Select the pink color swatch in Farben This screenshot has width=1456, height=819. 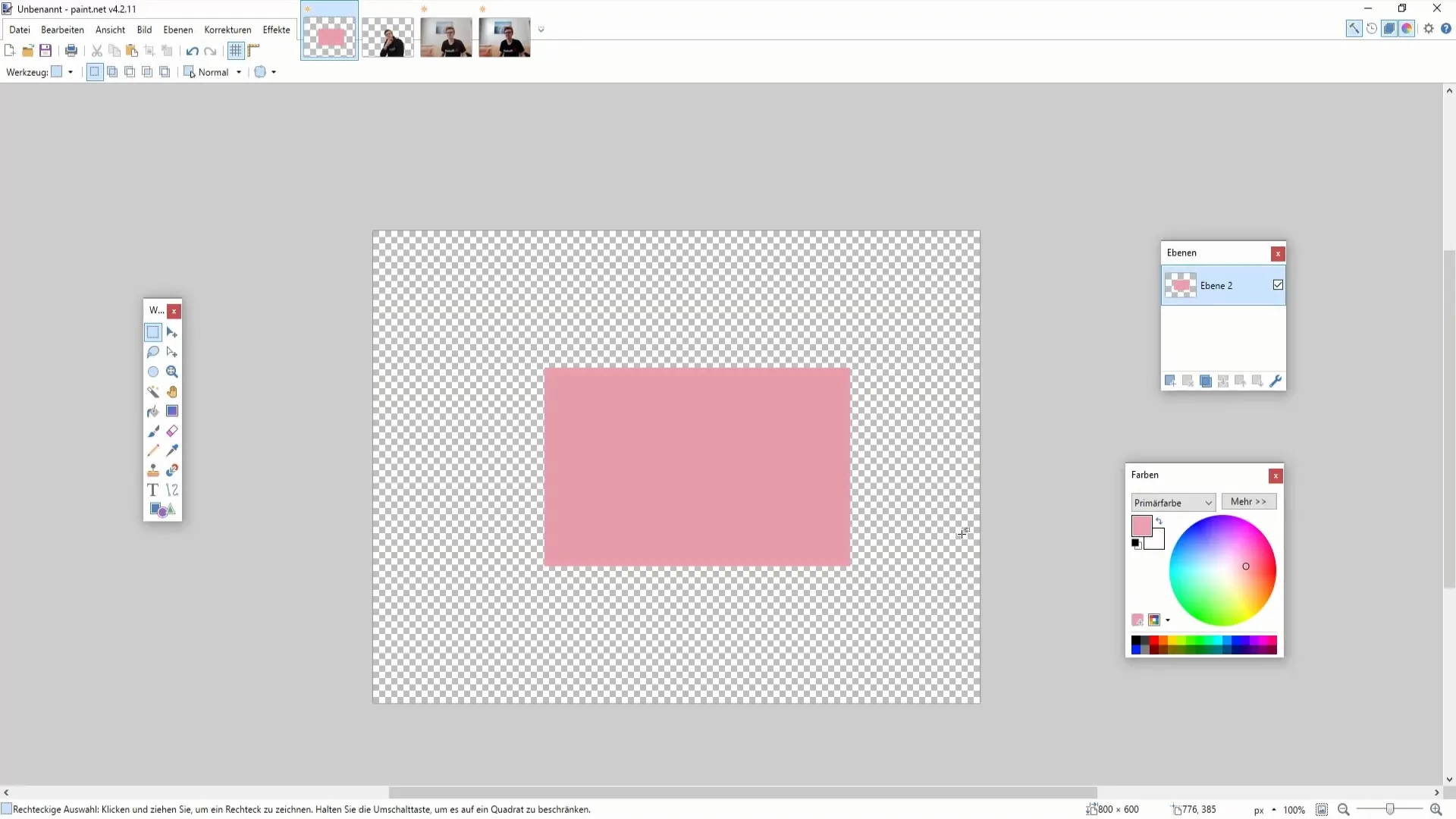tap(1141, 526)
